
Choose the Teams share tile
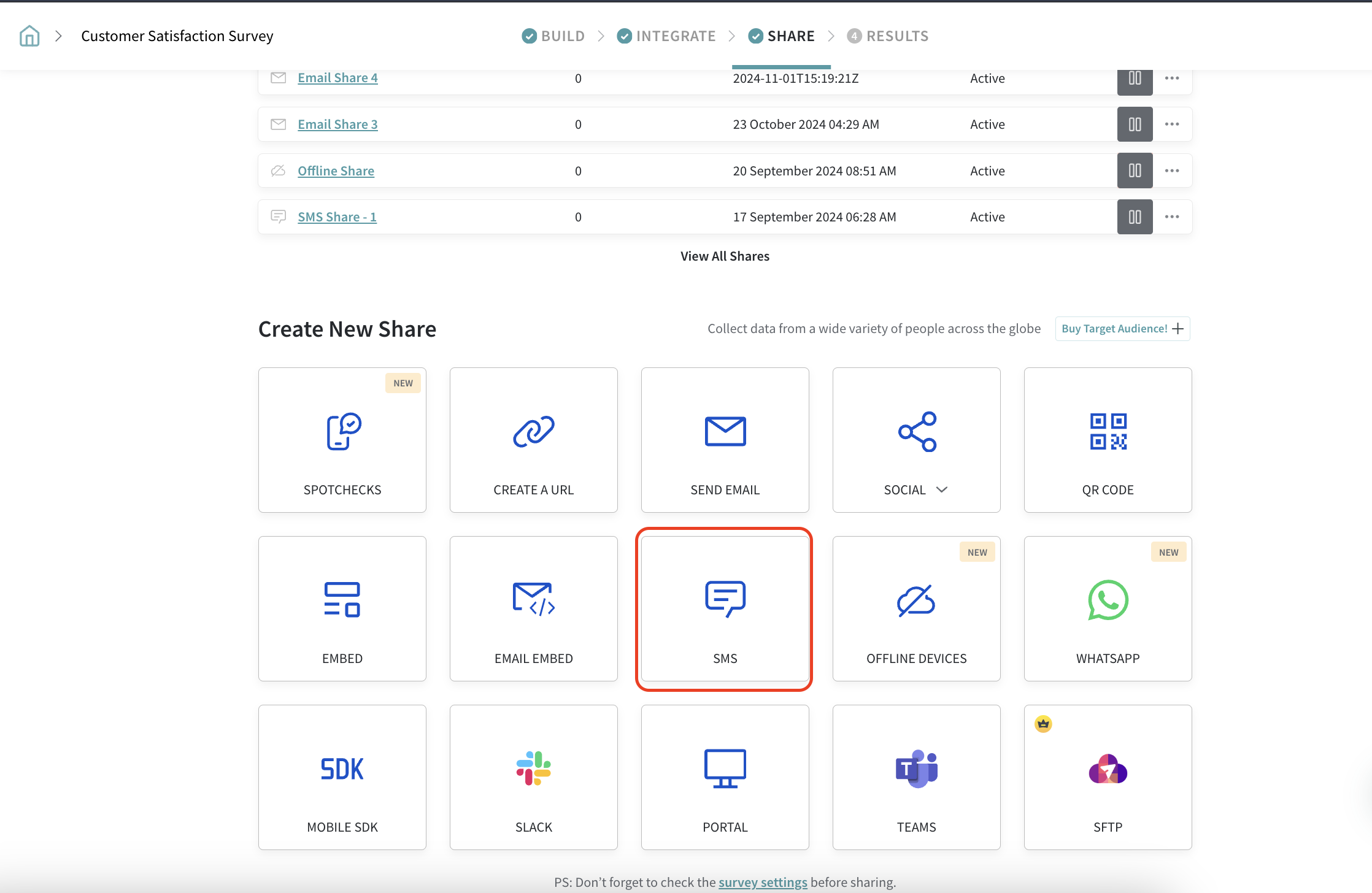click(x=916, y=777)
